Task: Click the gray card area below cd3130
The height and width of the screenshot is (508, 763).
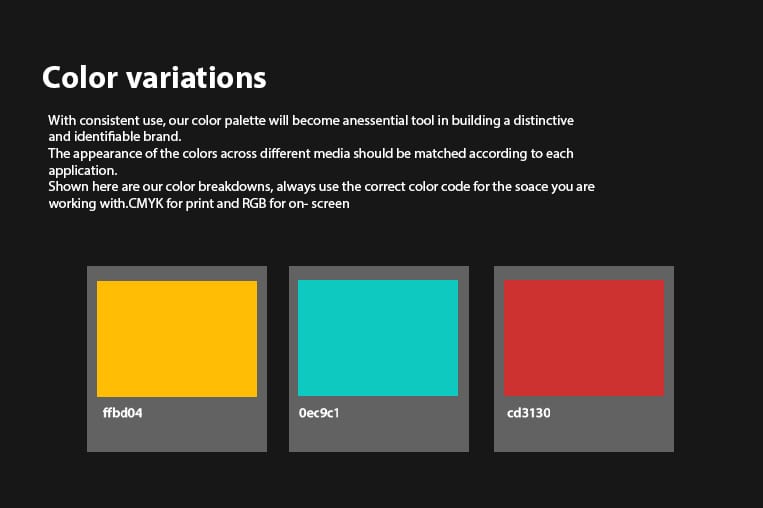Action: (x=584, y=436)
